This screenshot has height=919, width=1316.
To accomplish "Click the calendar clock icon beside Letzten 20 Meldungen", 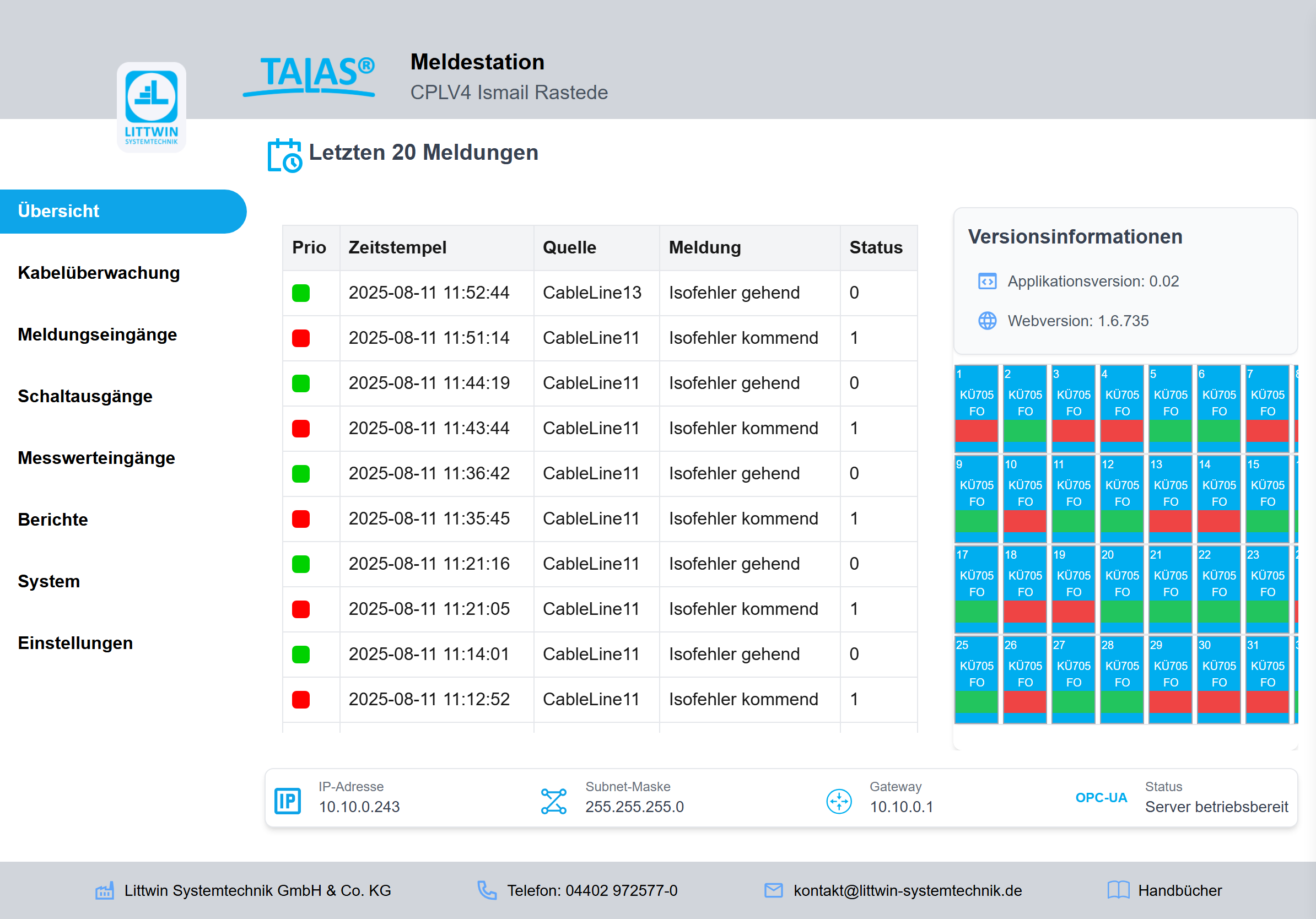I will pos(284,155).
